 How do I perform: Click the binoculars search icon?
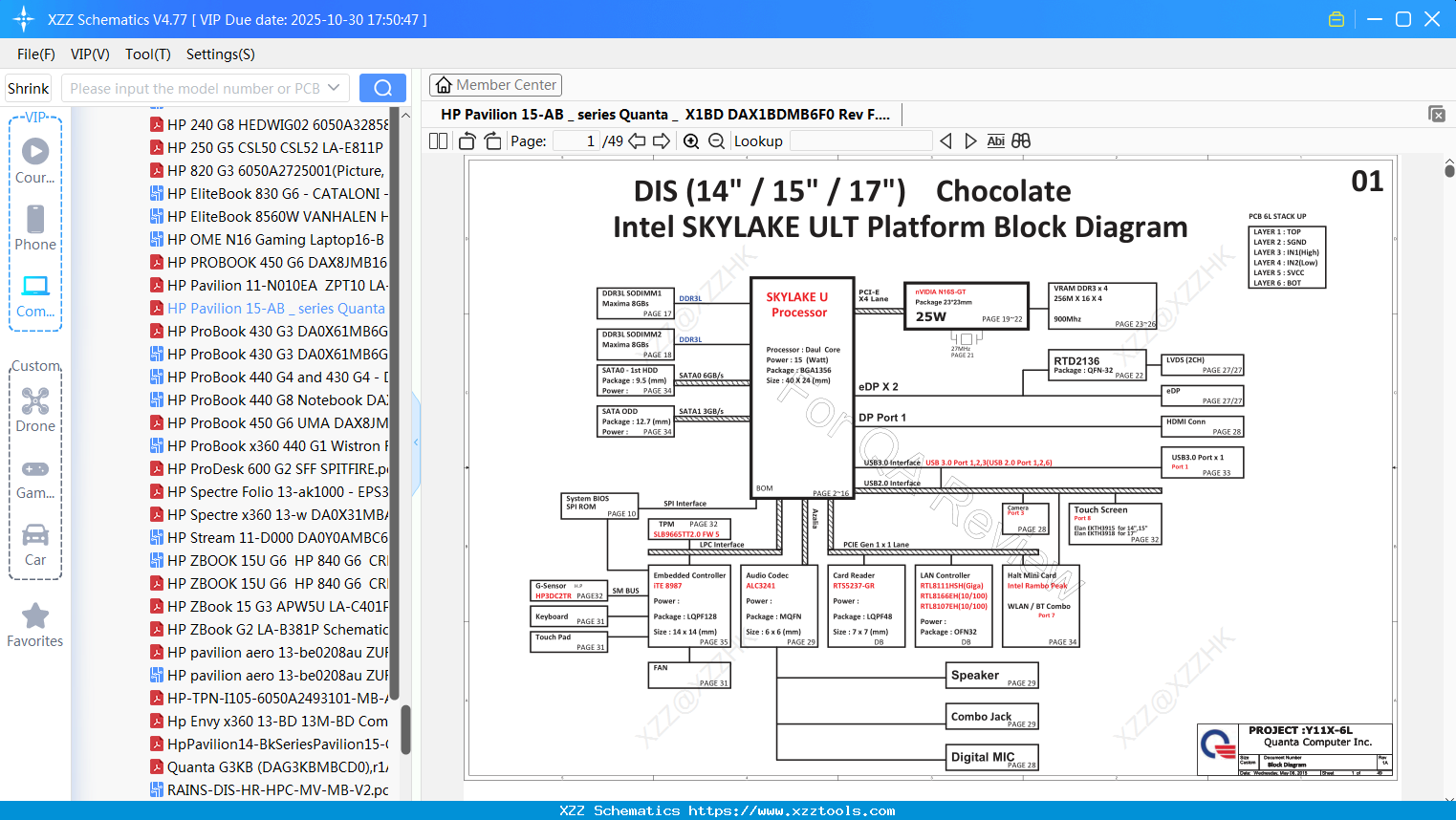(x=1021, y=140)
